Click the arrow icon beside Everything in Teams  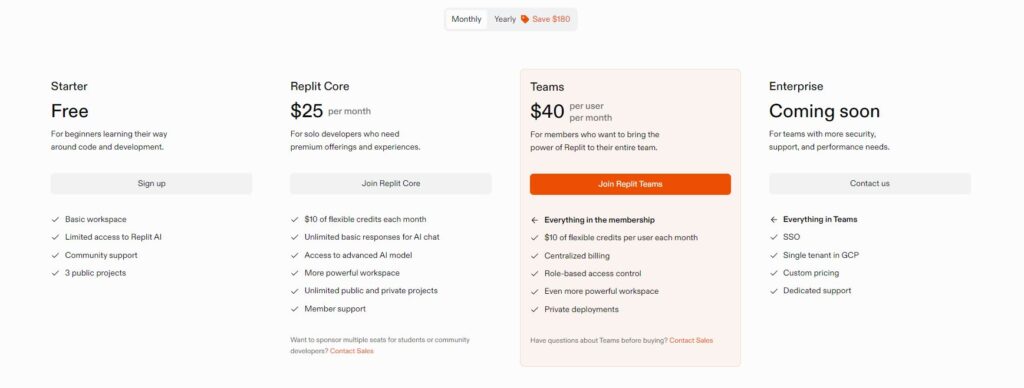click(774, 219)
